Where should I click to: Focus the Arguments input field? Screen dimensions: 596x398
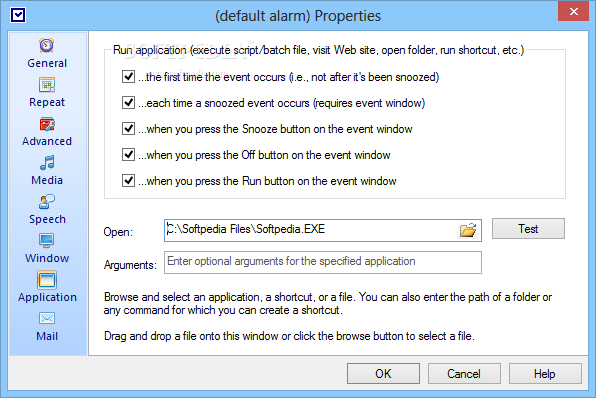point(323,262)
